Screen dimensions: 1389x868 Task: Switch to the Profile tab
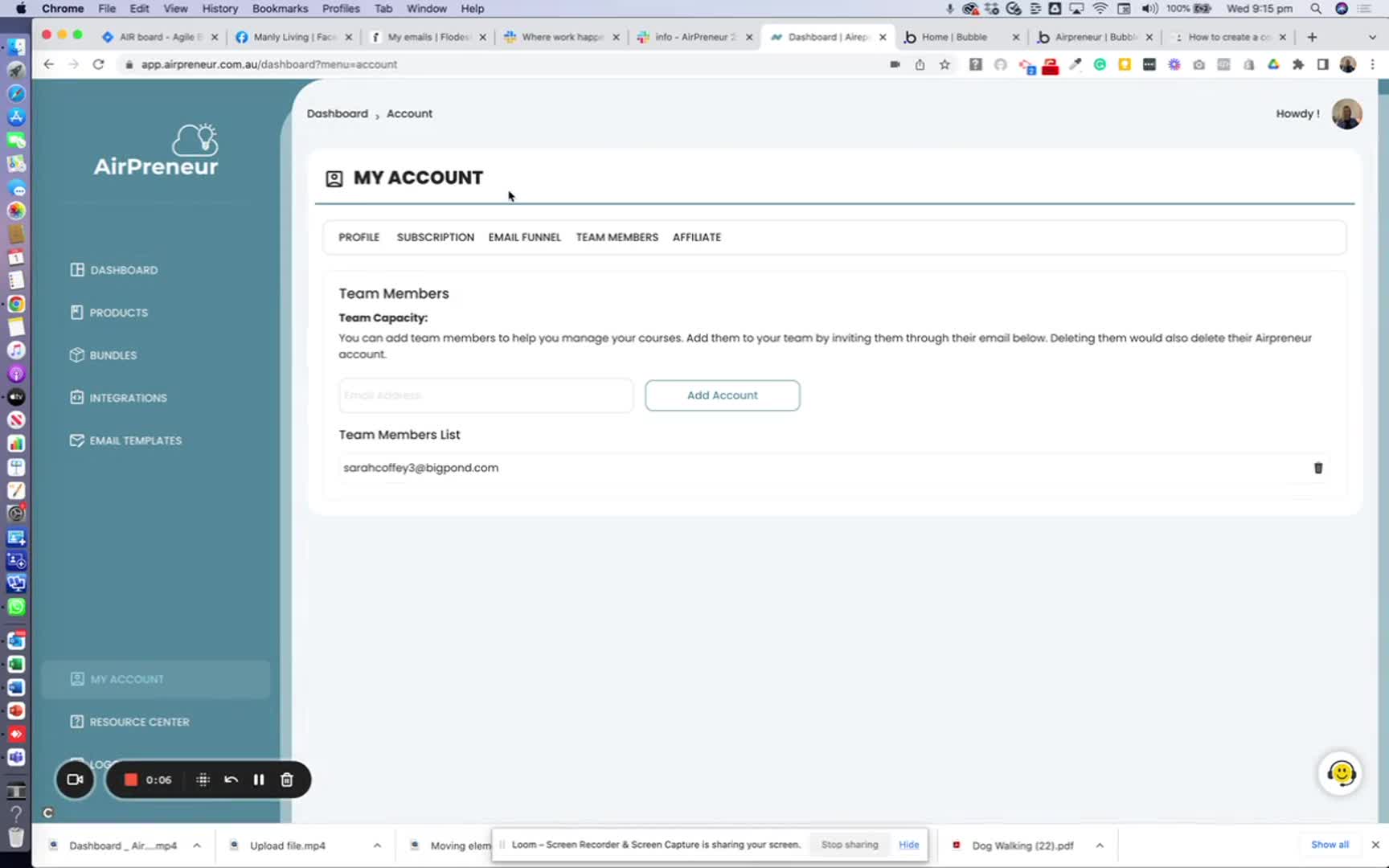point(359,237)
